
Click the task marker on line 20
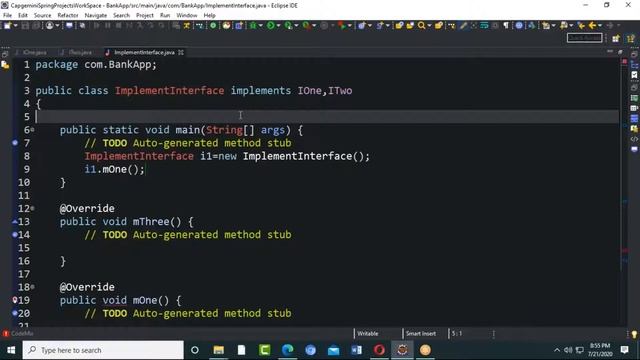(15, 313)
